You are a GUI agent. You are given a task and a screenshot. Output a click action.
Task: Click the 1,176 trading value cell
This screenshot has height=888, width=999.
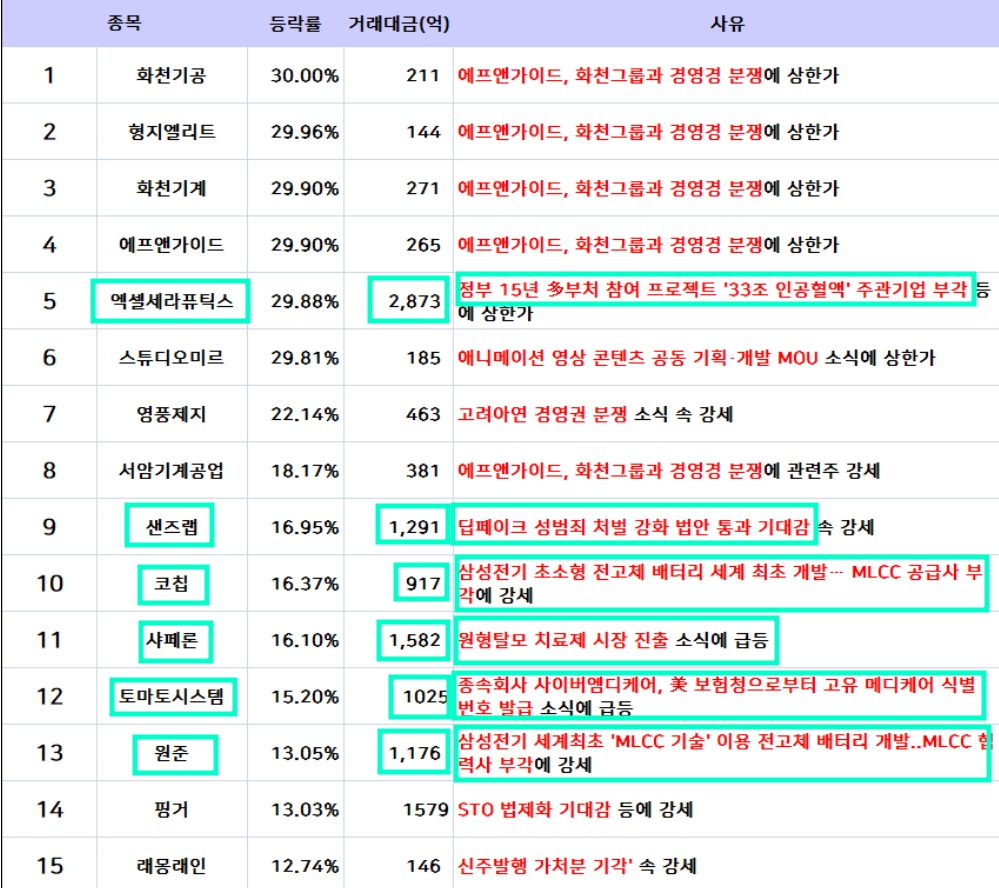click(x=414, y=752)
